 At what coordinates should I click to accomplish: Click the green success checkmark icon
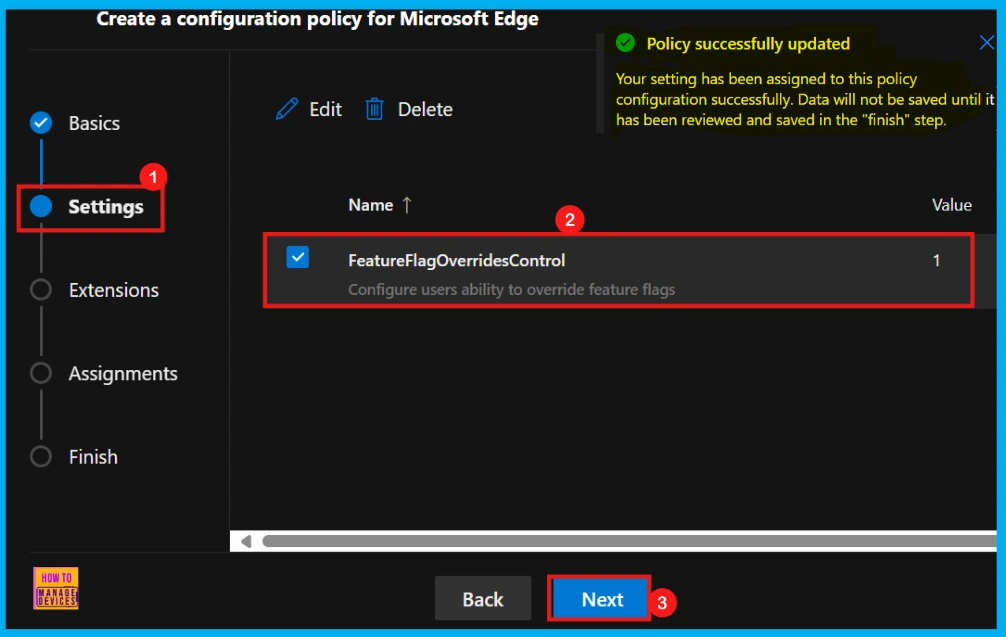click(625, 43)
